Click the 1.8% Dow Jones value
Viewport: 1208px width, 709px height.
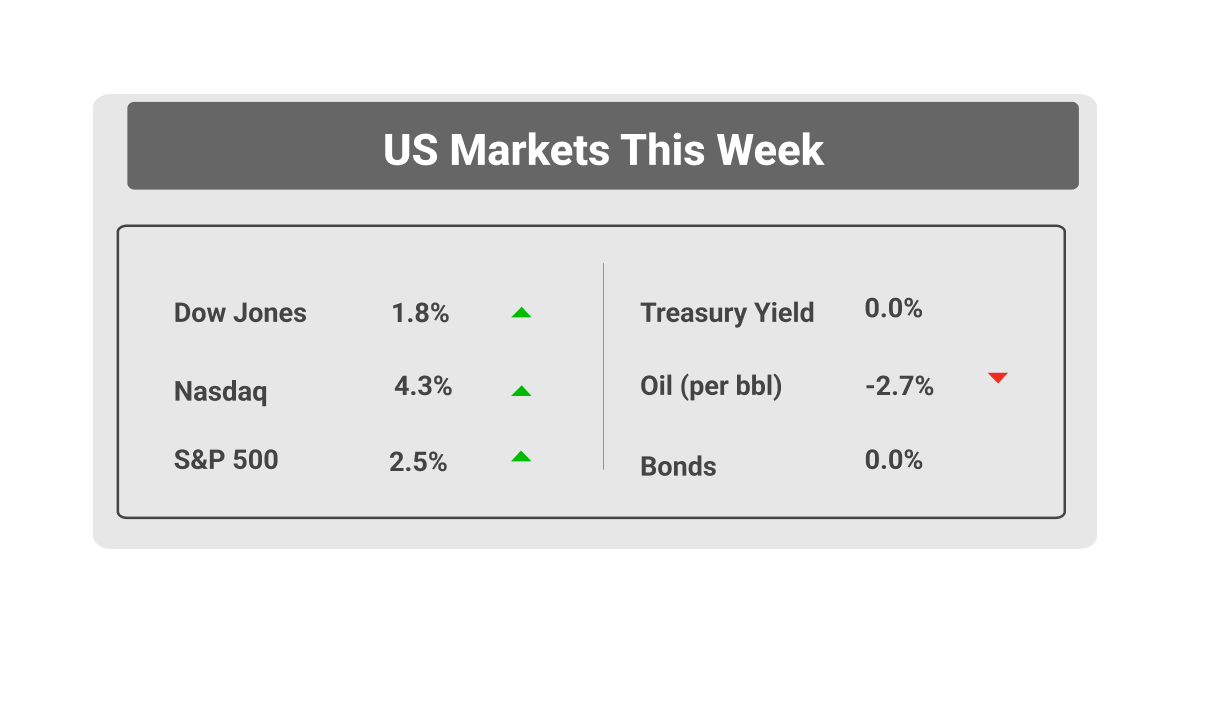(420, 313)
